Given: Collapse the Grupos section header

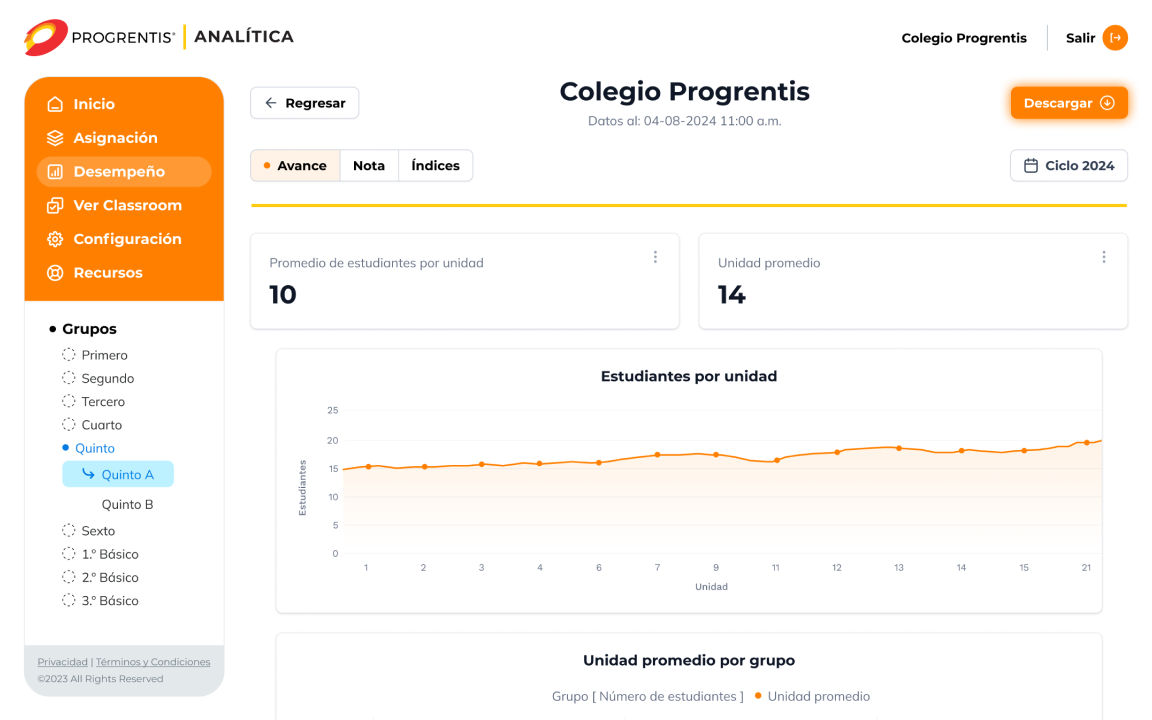Looking at the screenshot, I should click(x=83, y=329).
